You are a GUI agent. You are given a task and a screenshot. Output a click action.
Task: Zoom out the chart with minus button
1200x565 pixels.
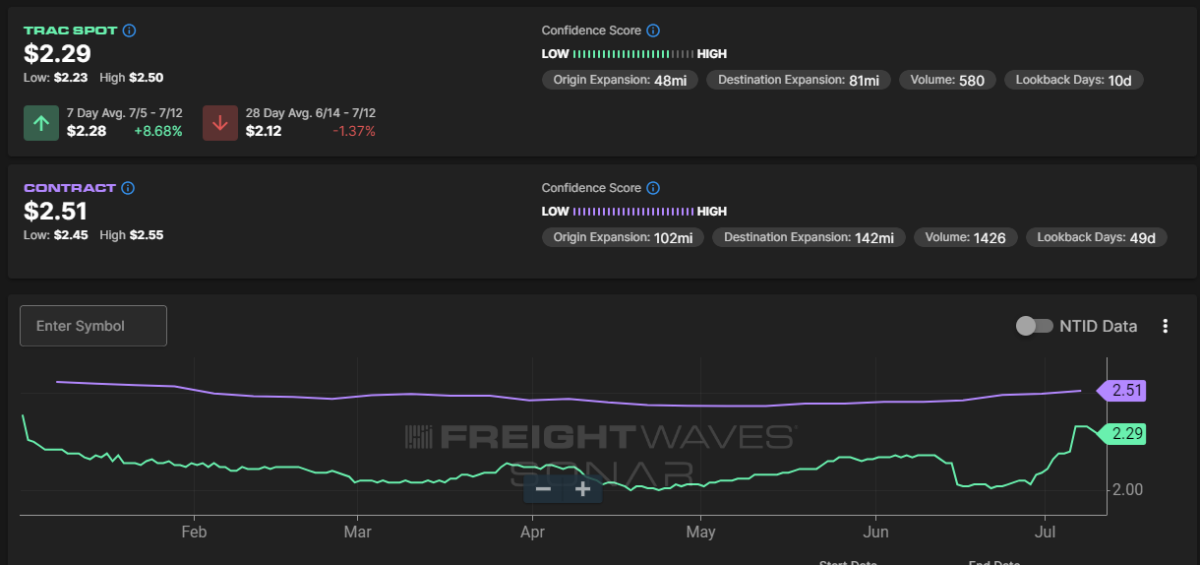[x=543, y=489]
